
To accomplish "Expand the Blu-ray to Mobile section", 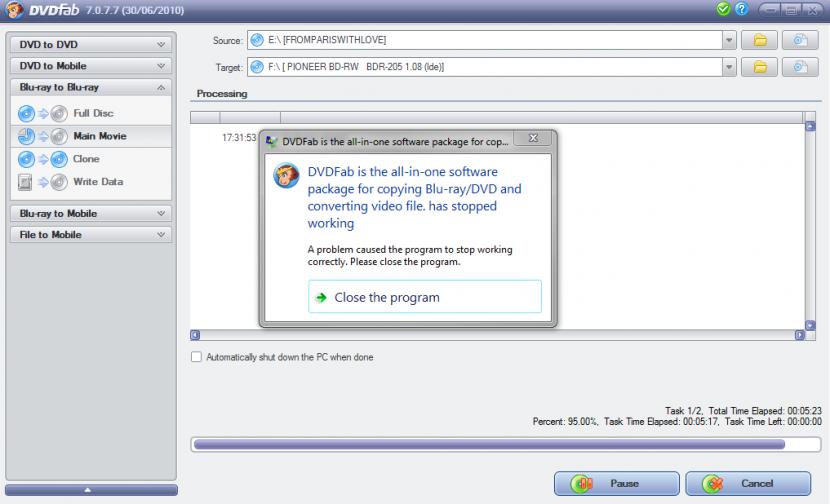I will [x=91, y=213].
